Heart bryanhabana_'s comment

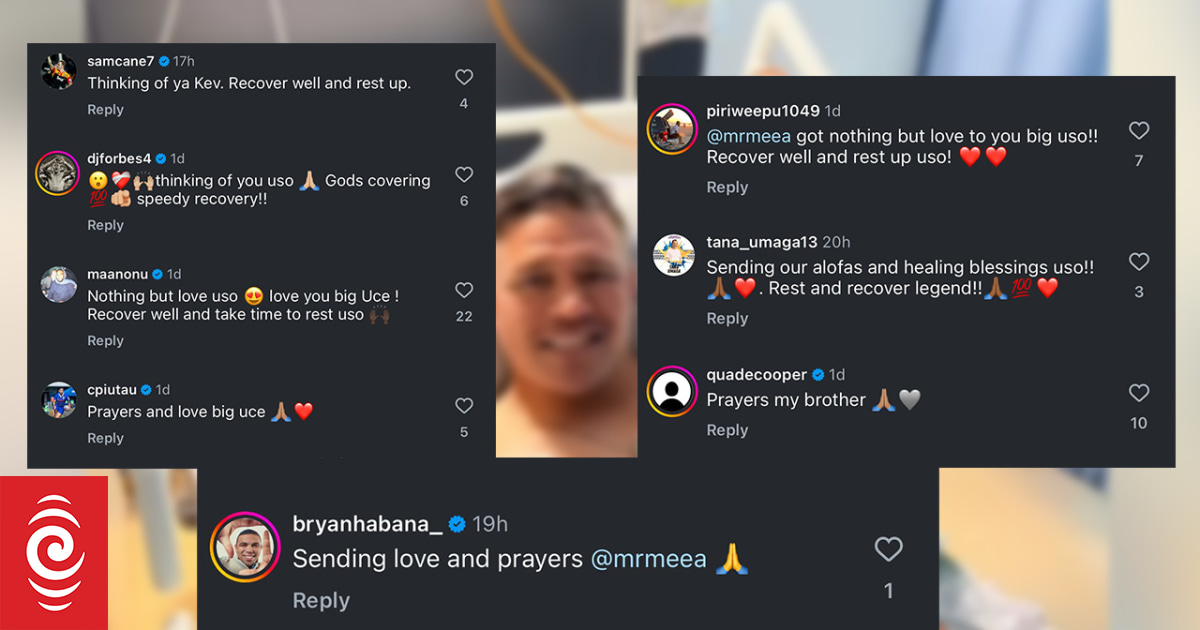888,549
